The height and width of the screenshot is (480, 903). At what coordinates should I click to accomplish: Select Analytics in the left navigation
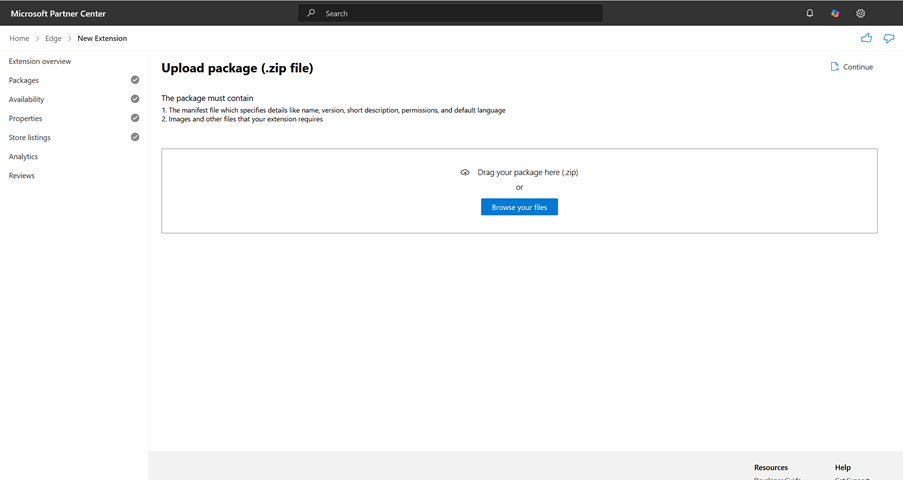click(23, 156)
